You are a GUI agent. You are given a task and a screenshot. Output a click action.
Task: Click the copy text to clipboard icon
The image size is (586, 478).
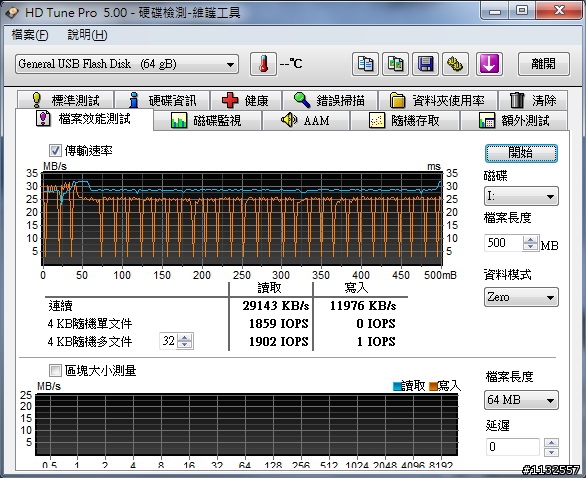coord(365,64)
